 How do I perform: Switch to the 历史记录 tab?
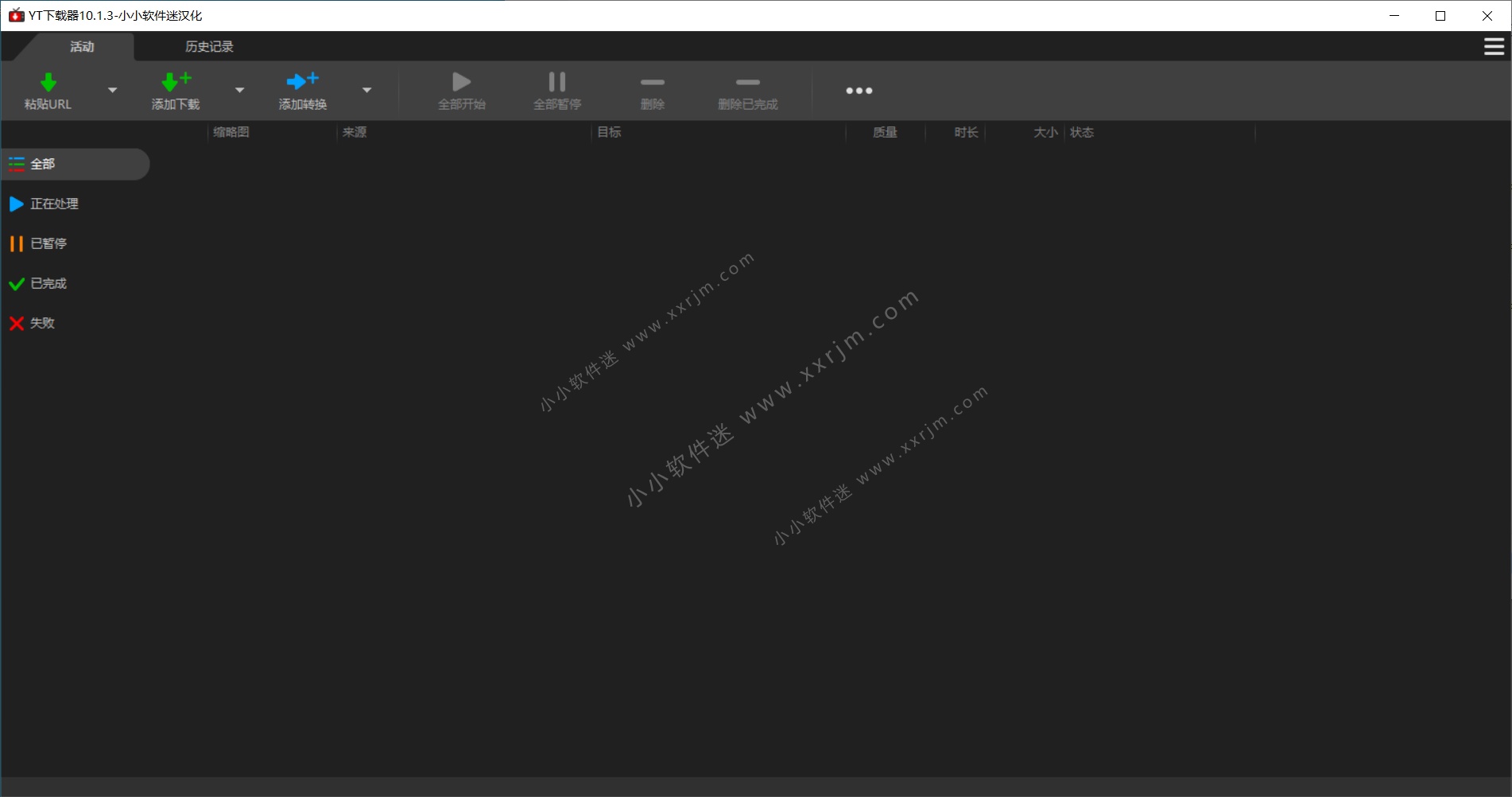208,46
